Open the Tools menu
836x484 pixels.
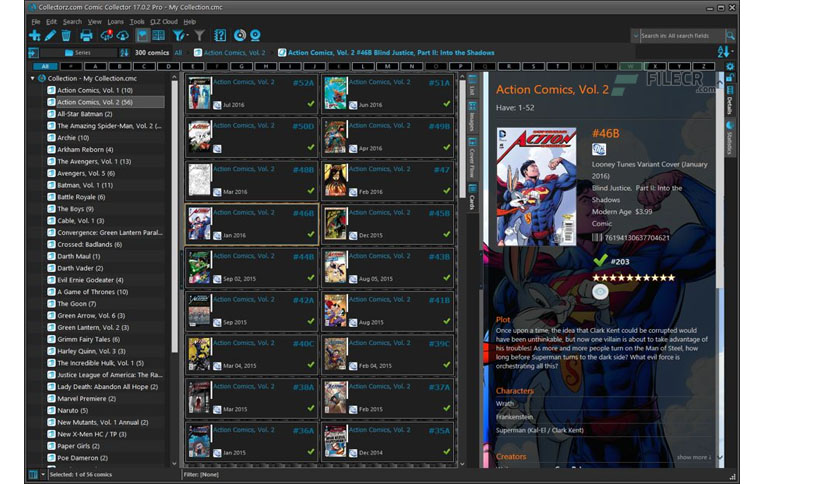[137, 22]
